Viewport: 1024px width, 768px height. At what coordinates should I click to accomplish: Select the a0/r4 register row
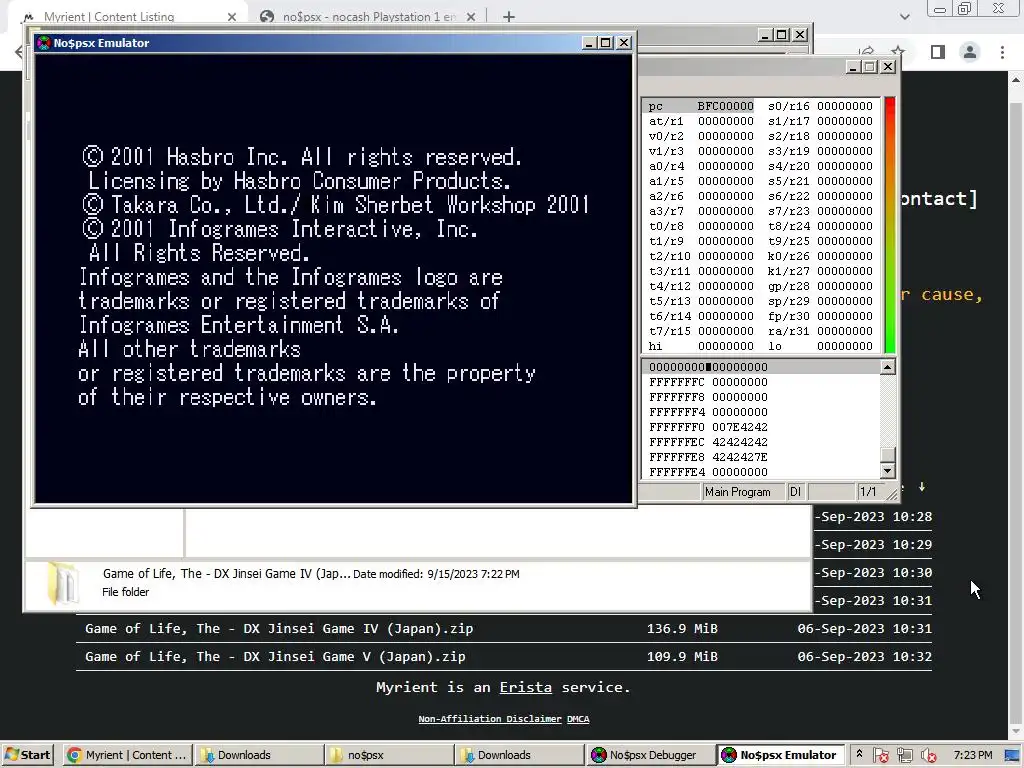click(701, 166)
